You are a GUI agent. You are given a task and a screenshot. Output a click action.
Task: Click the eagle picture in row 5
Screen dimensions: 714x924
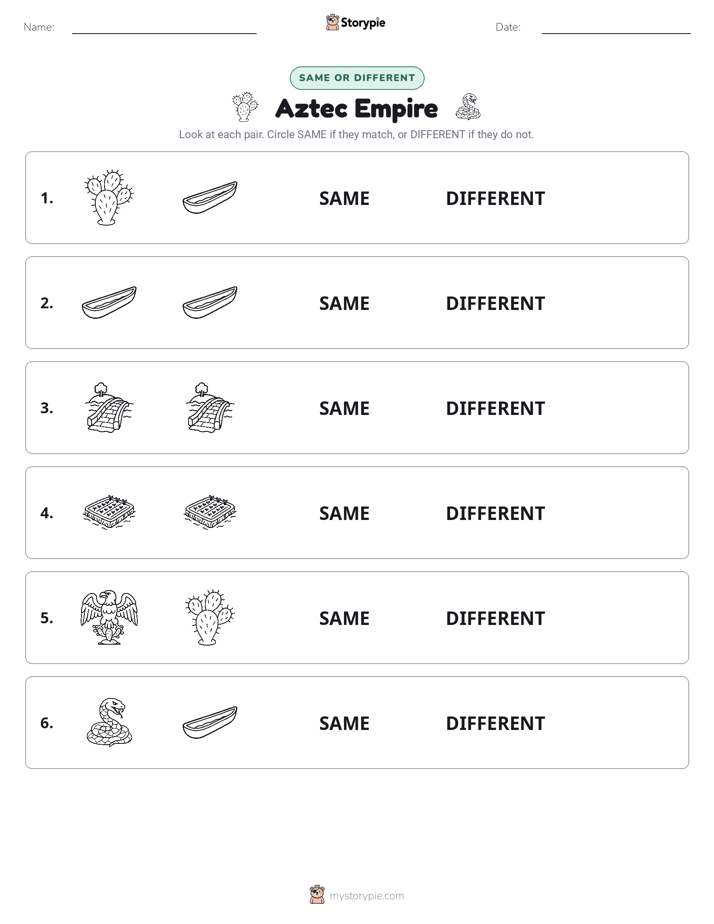pyautogui.click(x=109, y=617)
